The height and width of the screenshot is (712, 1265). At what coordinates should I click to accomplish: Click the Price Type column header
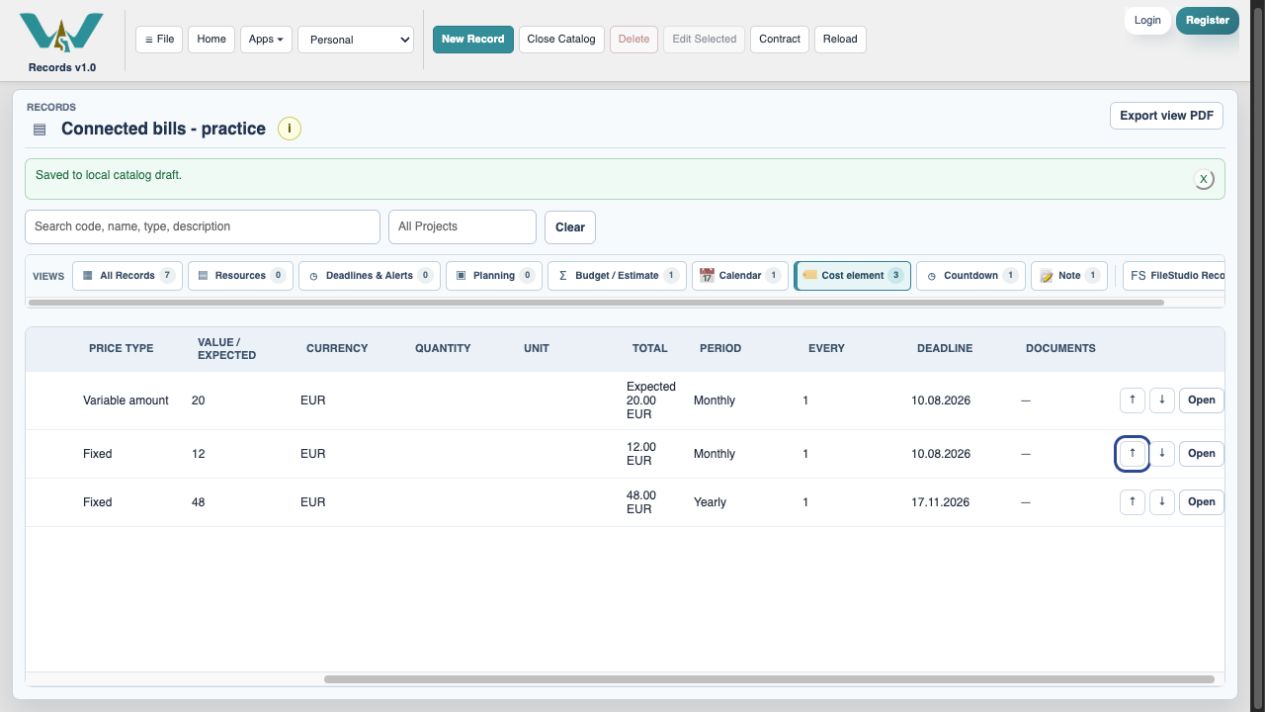click(121, 348)
